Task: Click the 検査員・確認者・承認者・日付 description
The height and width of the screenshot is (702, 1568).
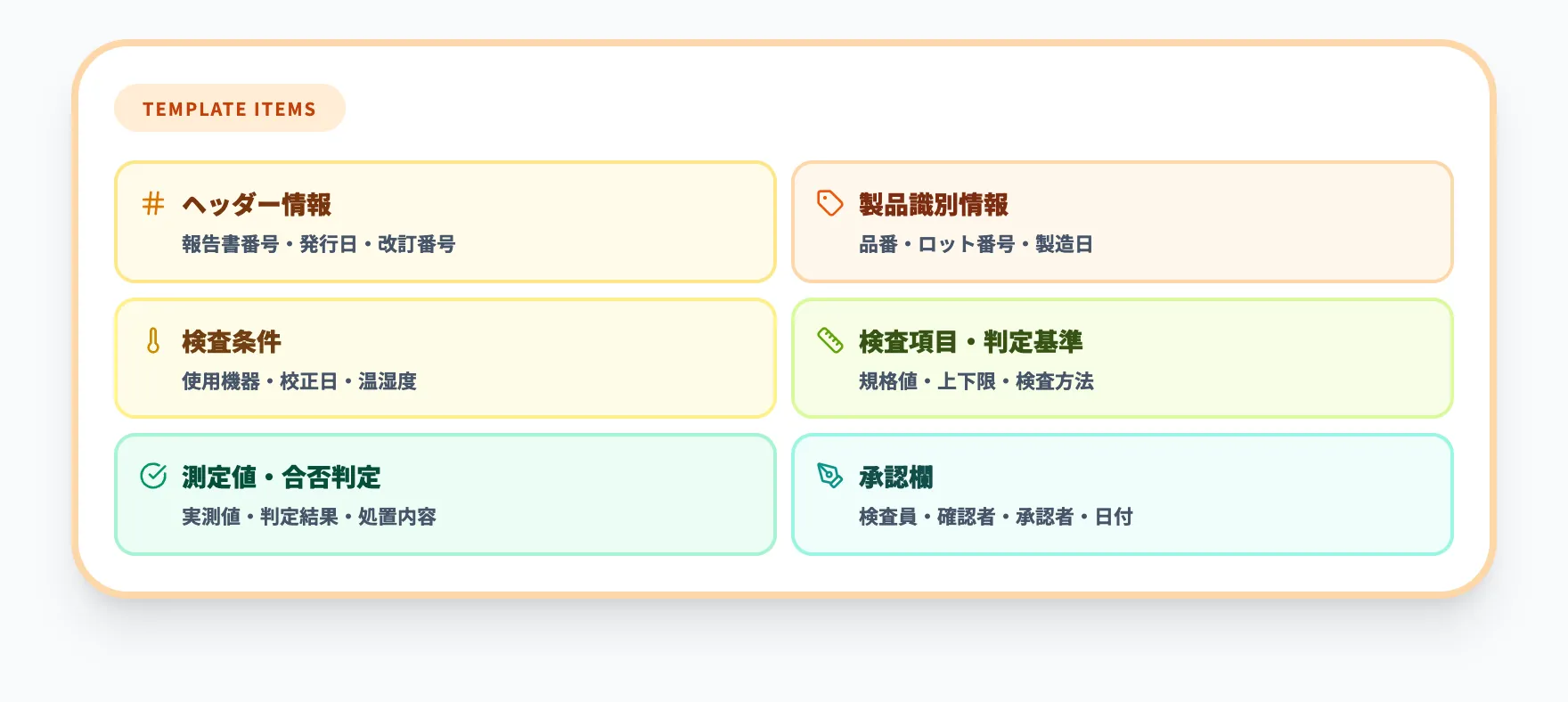Action: pos(995,517)
